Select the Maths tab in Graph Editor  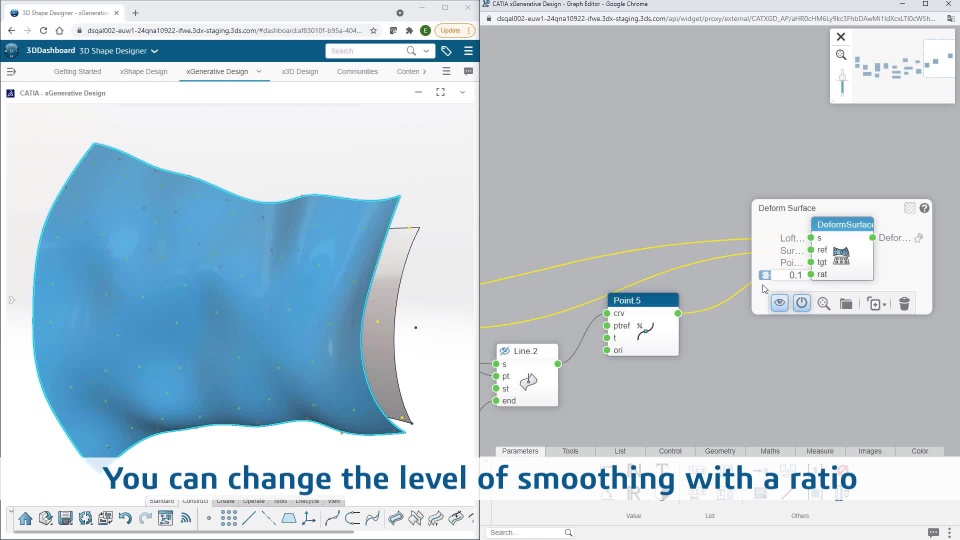(x=770, y=451)
